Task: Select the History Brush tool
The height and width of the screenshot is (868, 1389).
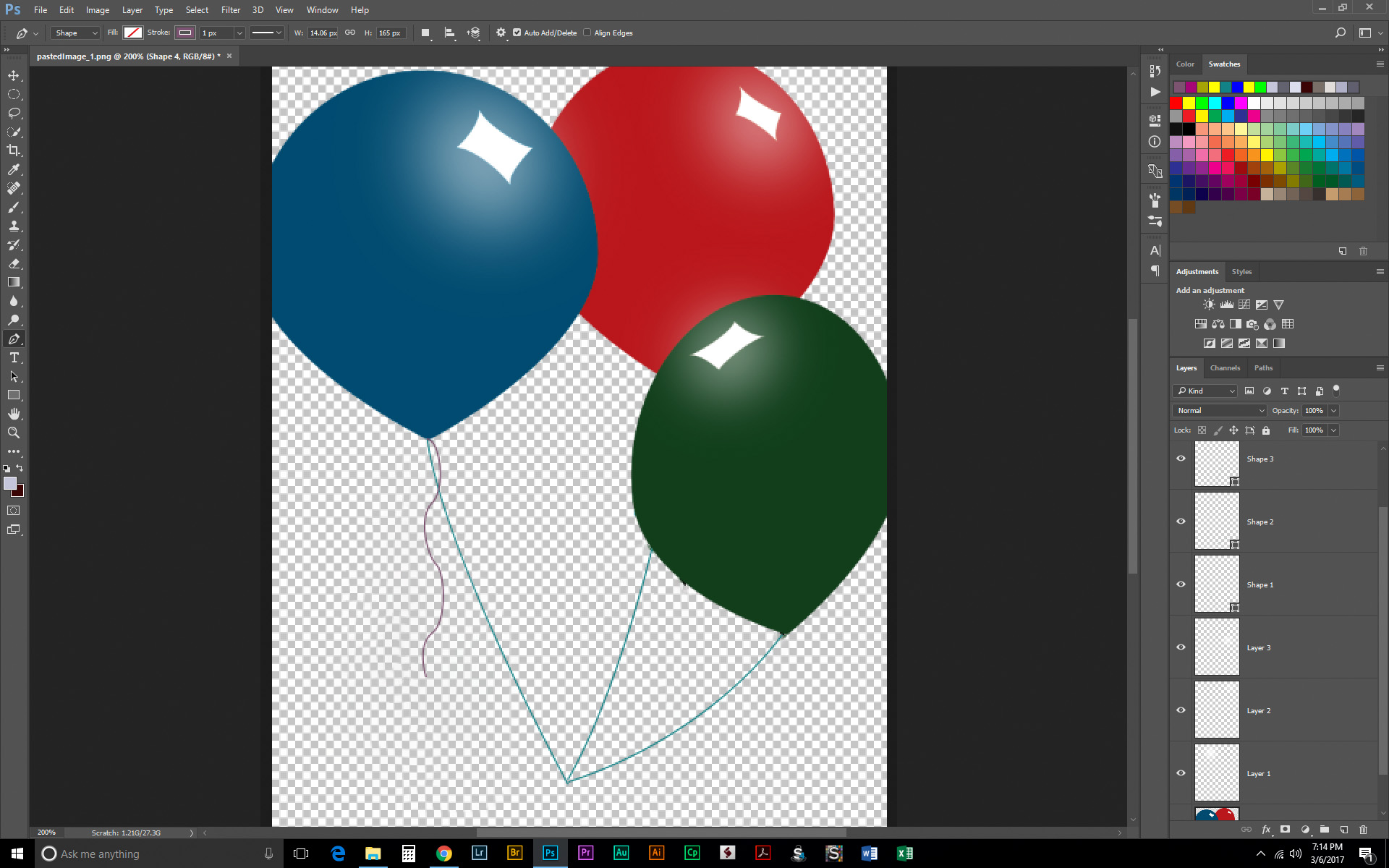Action: point(14,244)
